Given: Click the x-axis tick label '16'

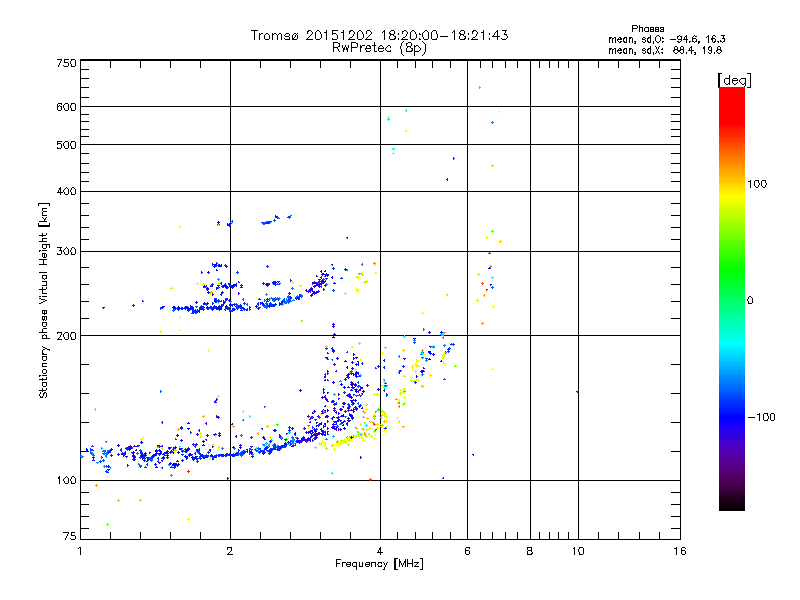Looking at the screenshot, I should point(680,551).
